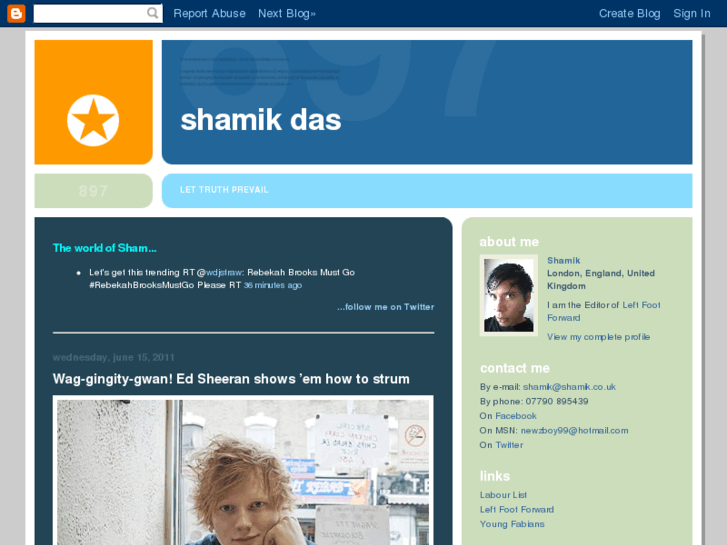Open the Ed Sheeran post title
Viewport: 727px width, 545px height.
(x=231, y=379)
